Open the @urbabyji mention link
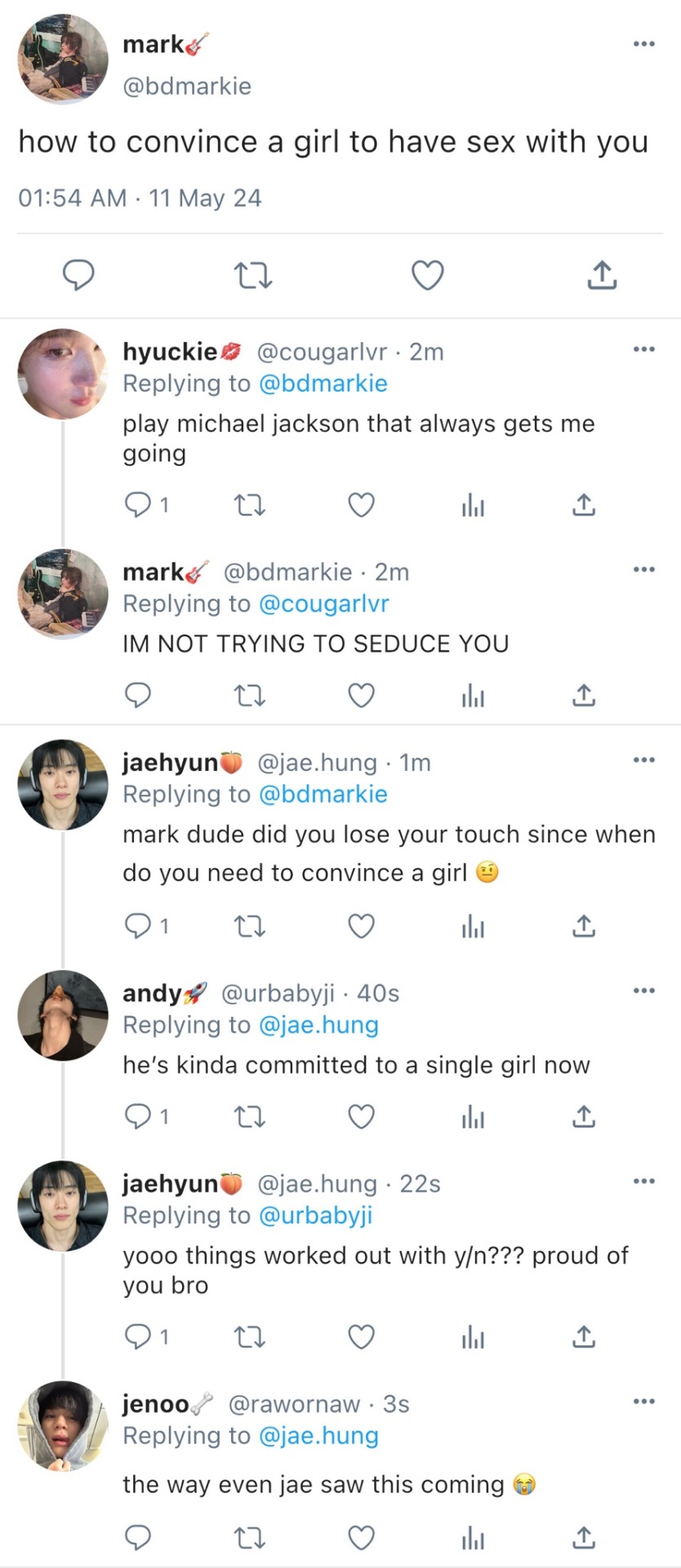The width and height of the screenshot is (681, 1568). point(315,1215)
